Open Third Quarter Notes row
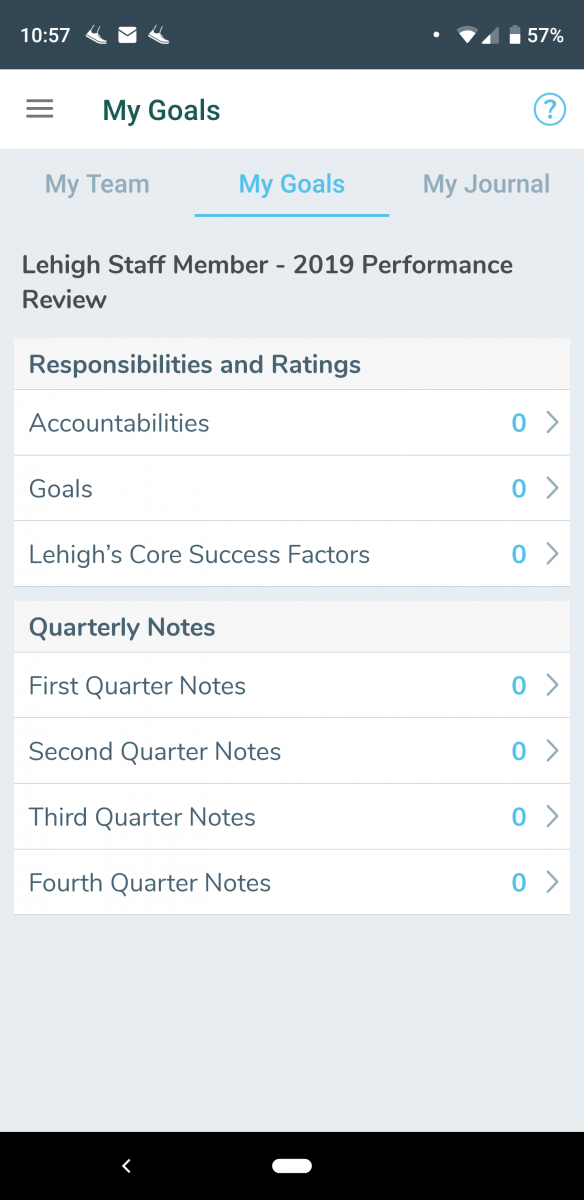 click(x=292, y=817)
